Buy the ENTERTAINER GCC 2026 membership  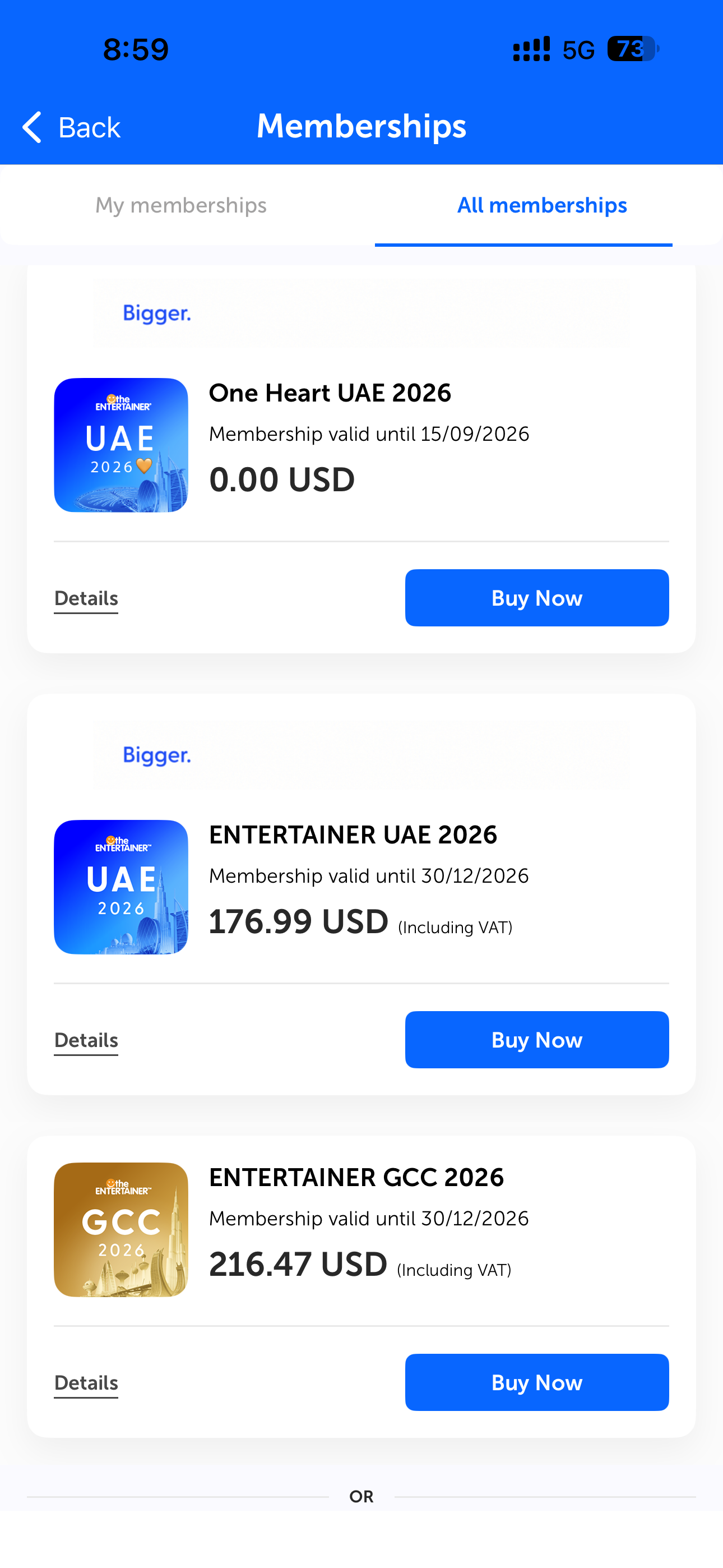coord(537,1382)
